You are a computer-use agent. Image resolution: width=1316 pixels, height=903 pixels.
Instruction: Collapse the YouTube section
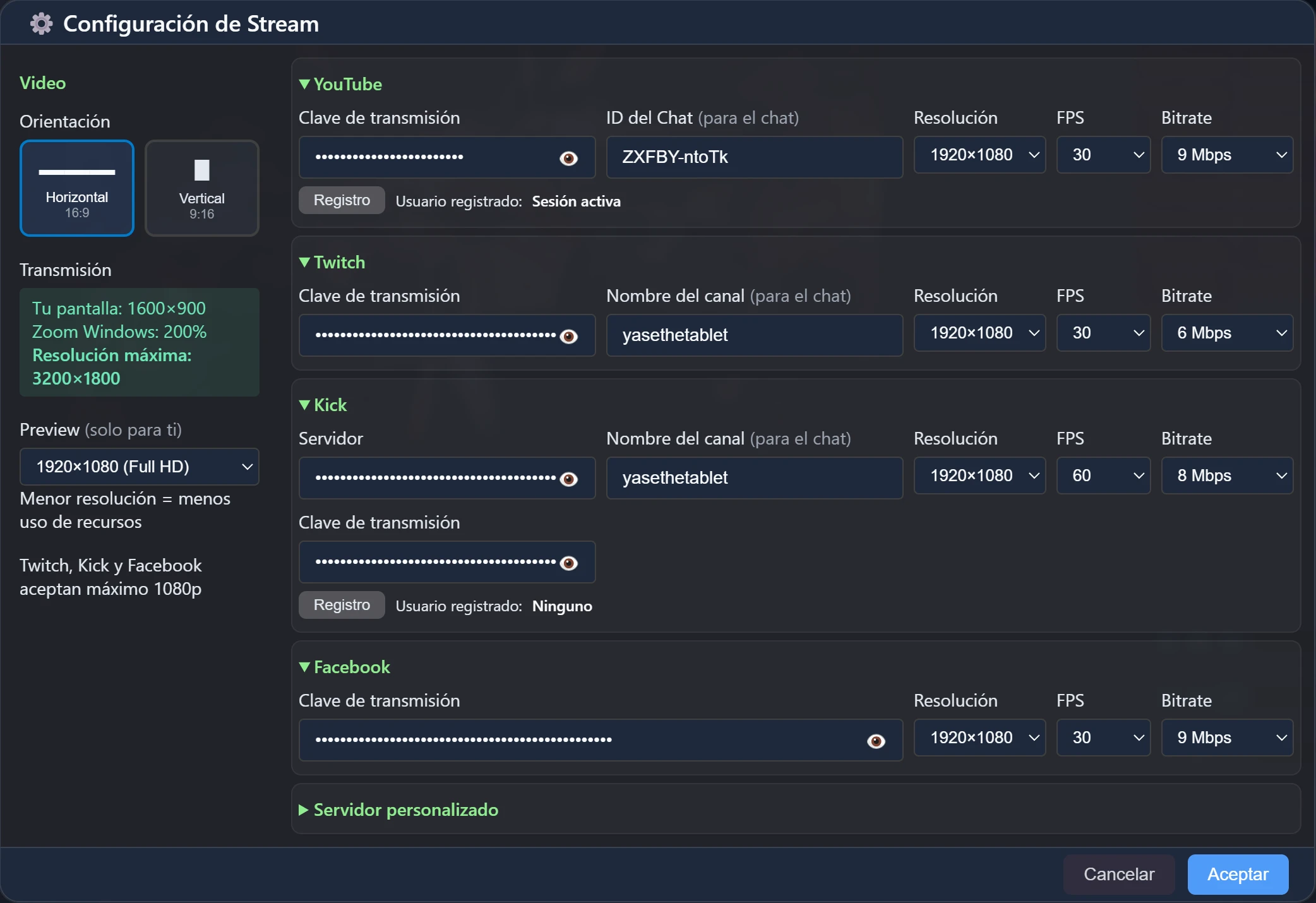pyautogui.click(x=340, y=84)
